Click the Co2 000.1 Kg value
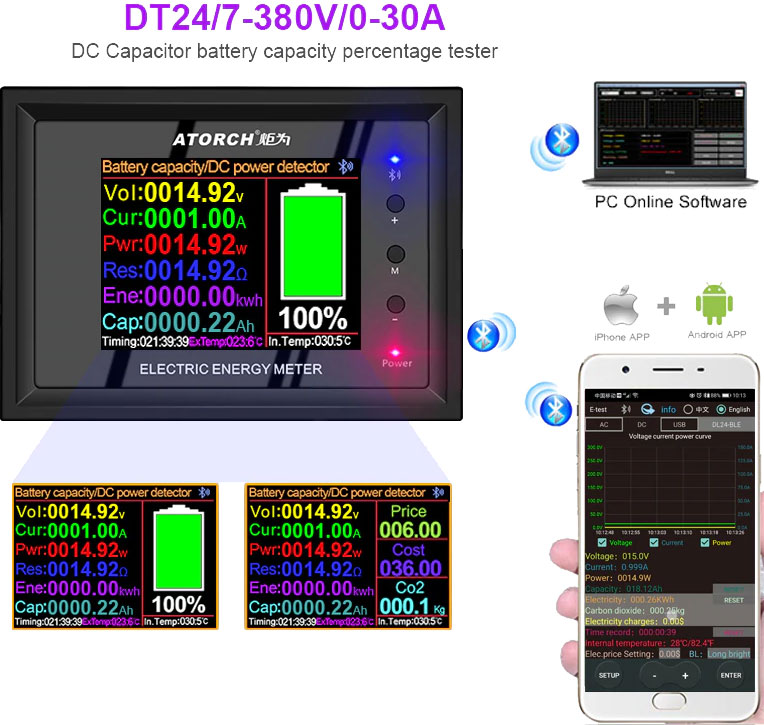This screenshot has height=725, width=764. pos(412,607)
